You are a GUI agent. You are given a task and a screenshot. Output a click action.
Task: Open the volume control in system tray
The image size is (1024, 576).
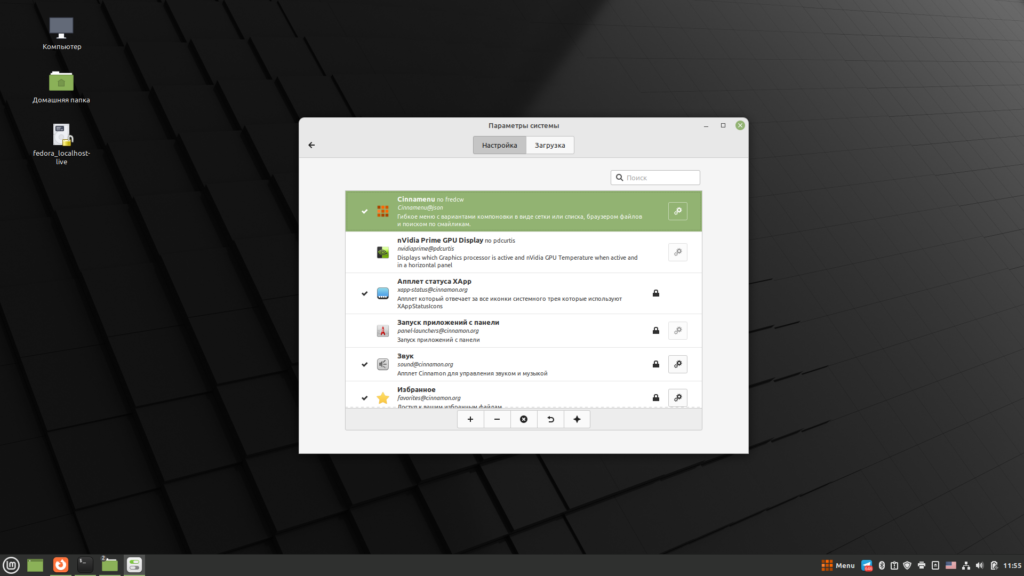pos(980,565)
